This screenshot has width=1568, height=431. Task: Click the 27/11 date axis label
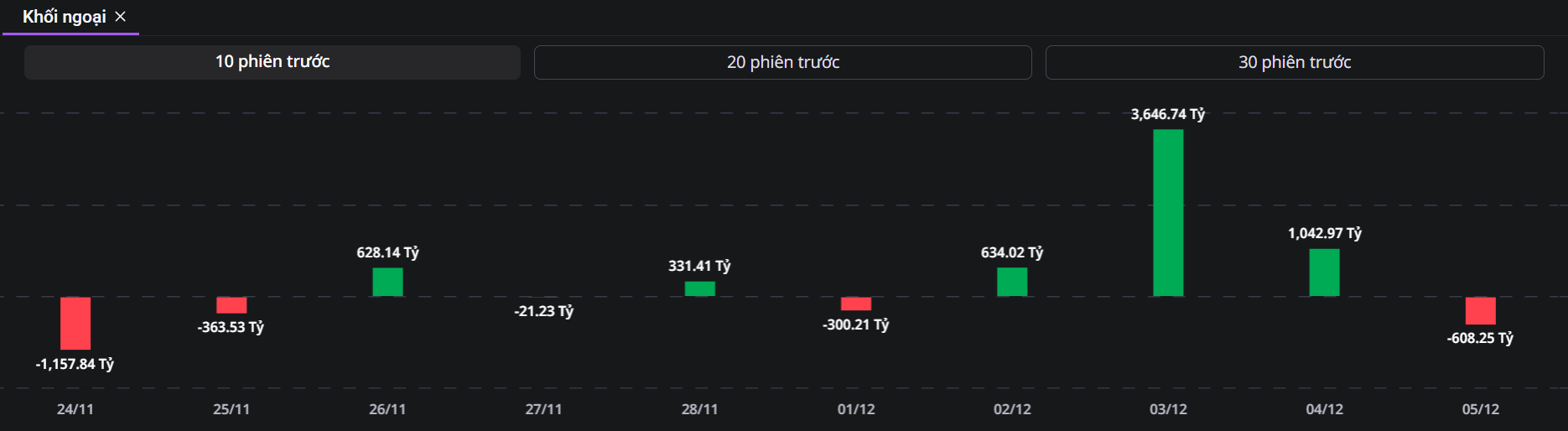coord(543,409)
